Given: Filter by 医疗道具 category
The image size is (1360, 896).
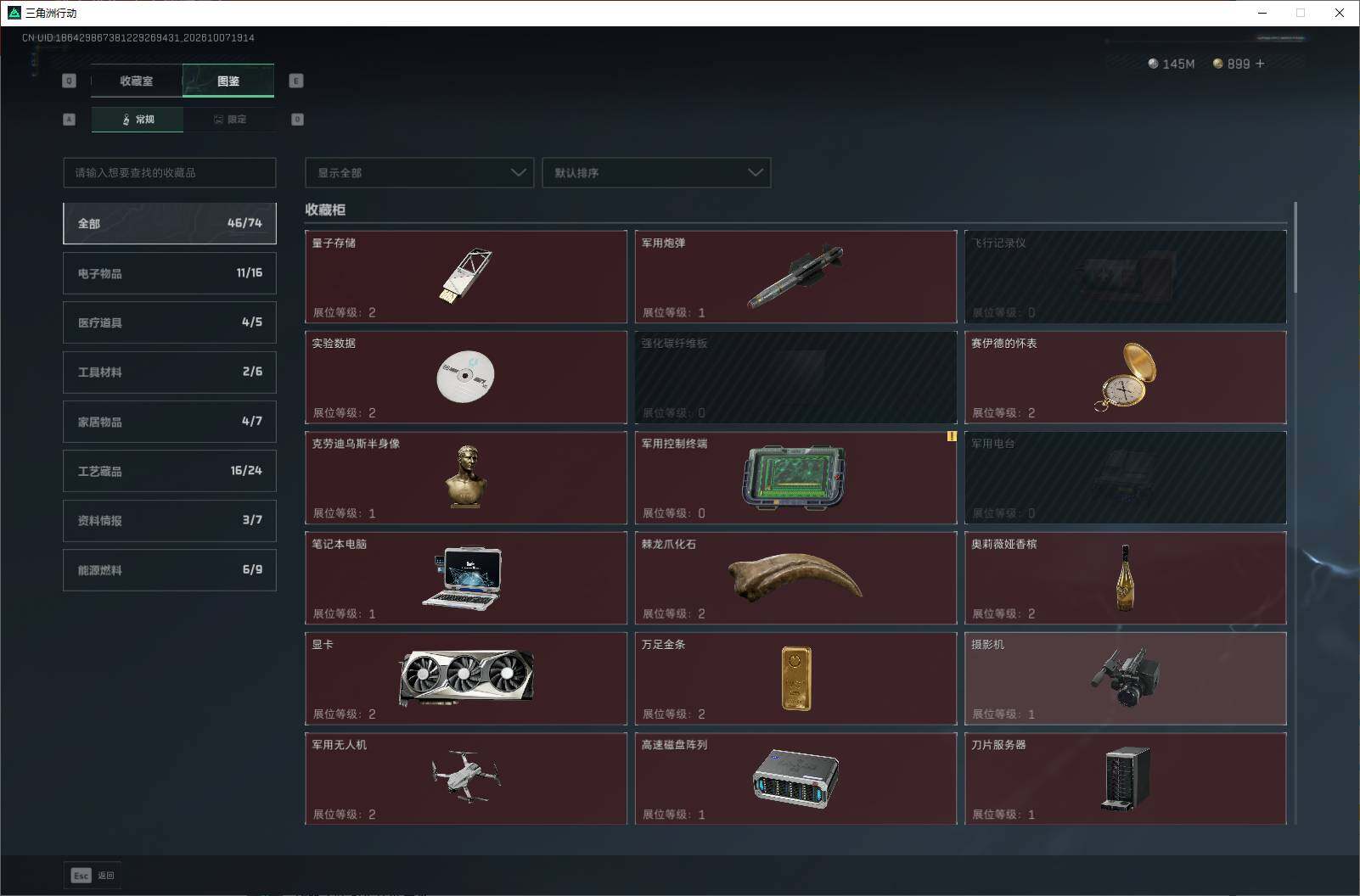Looking at the screenshot, I should (x=170, y=322).
